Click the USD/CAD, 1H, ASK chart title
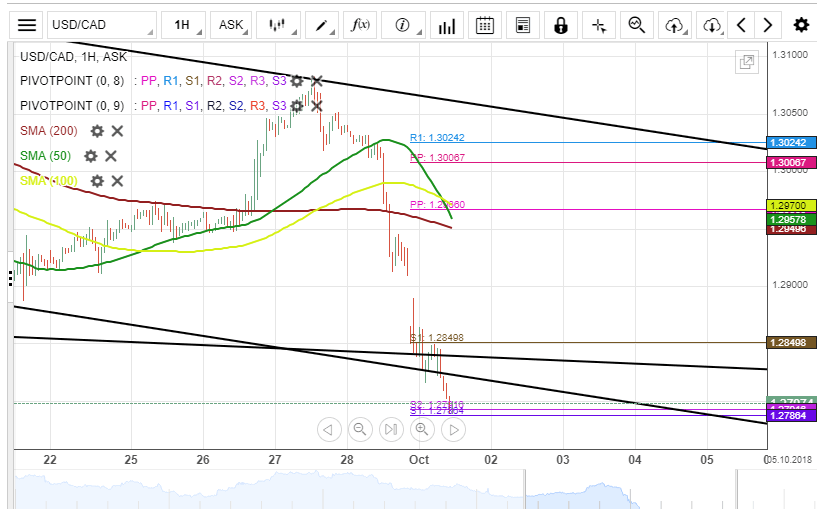 point(73,56)
